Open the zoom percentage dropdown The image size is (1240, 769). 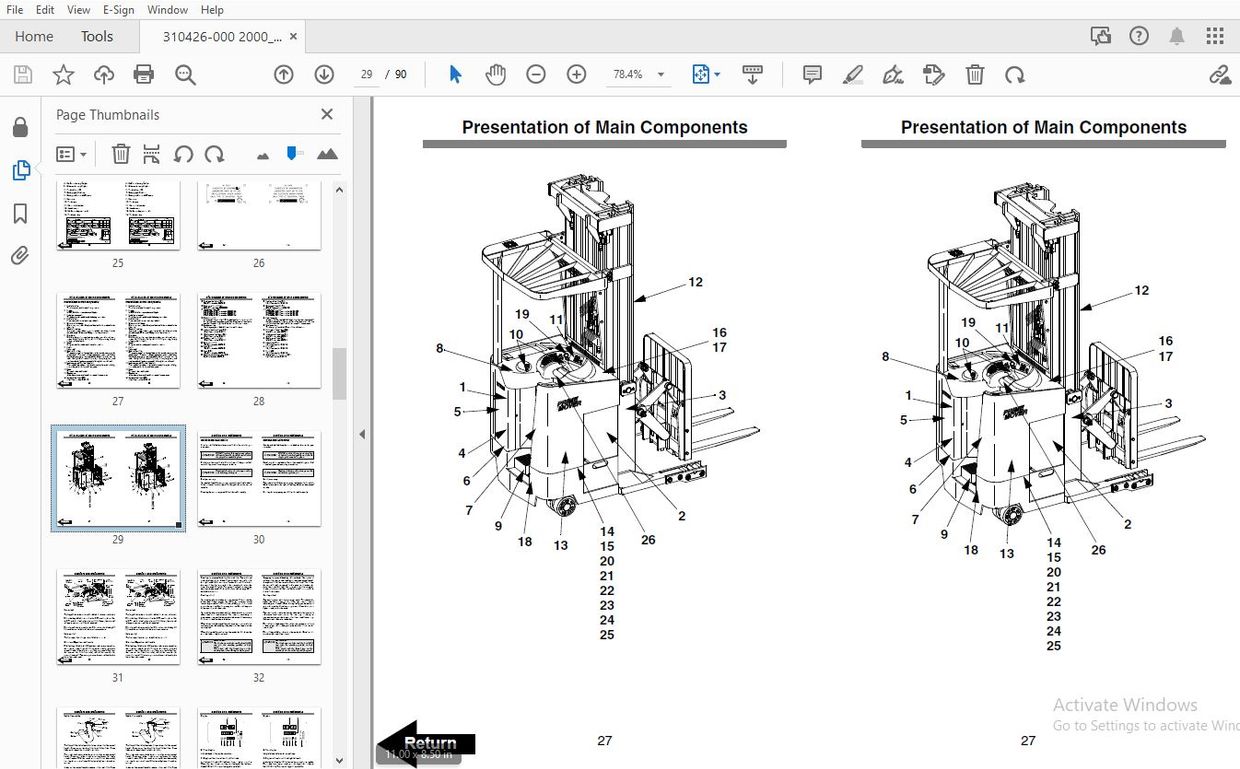tap(660, 74)
